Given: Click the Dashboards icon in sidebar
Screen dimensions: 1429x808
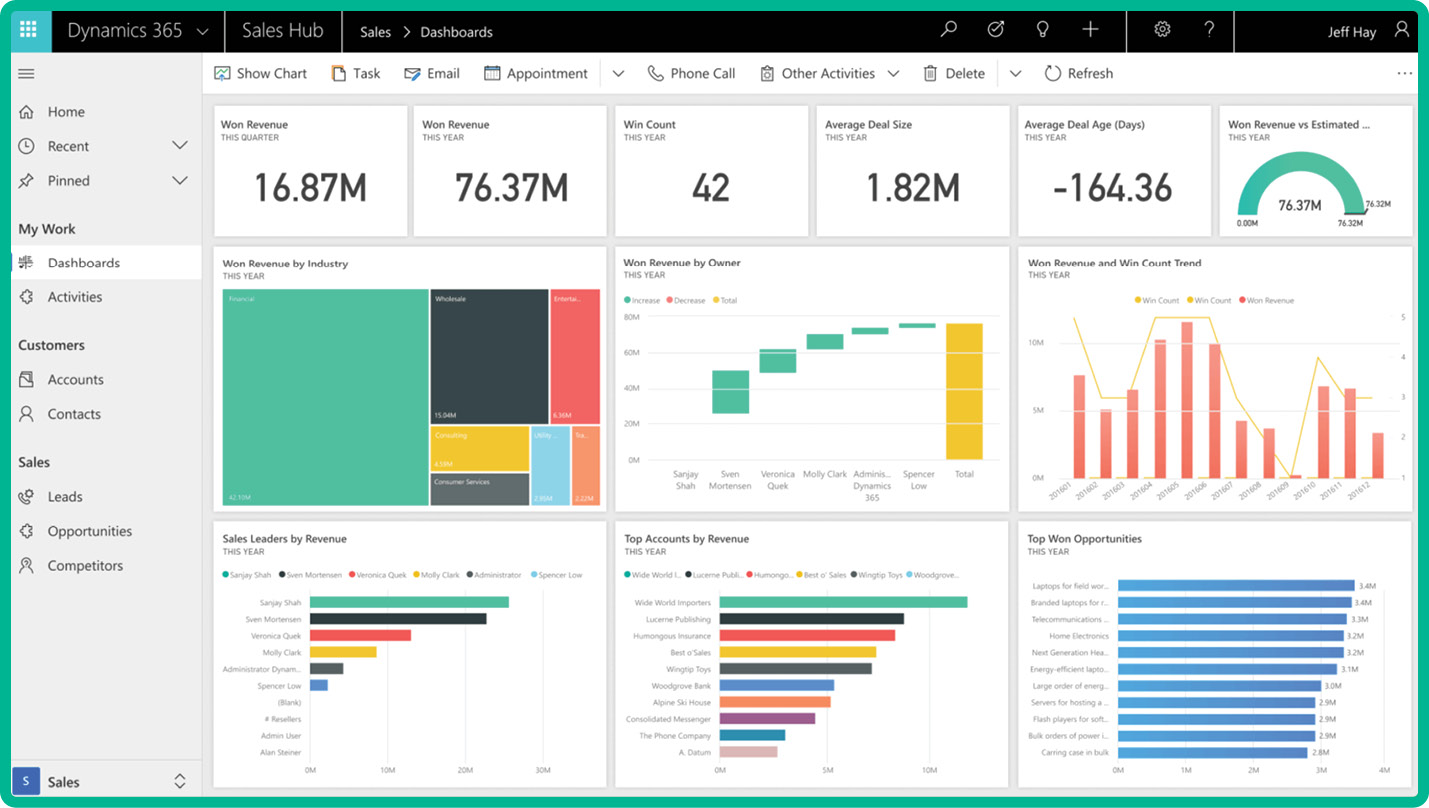Looking at the screenshot, I should 27,263.
